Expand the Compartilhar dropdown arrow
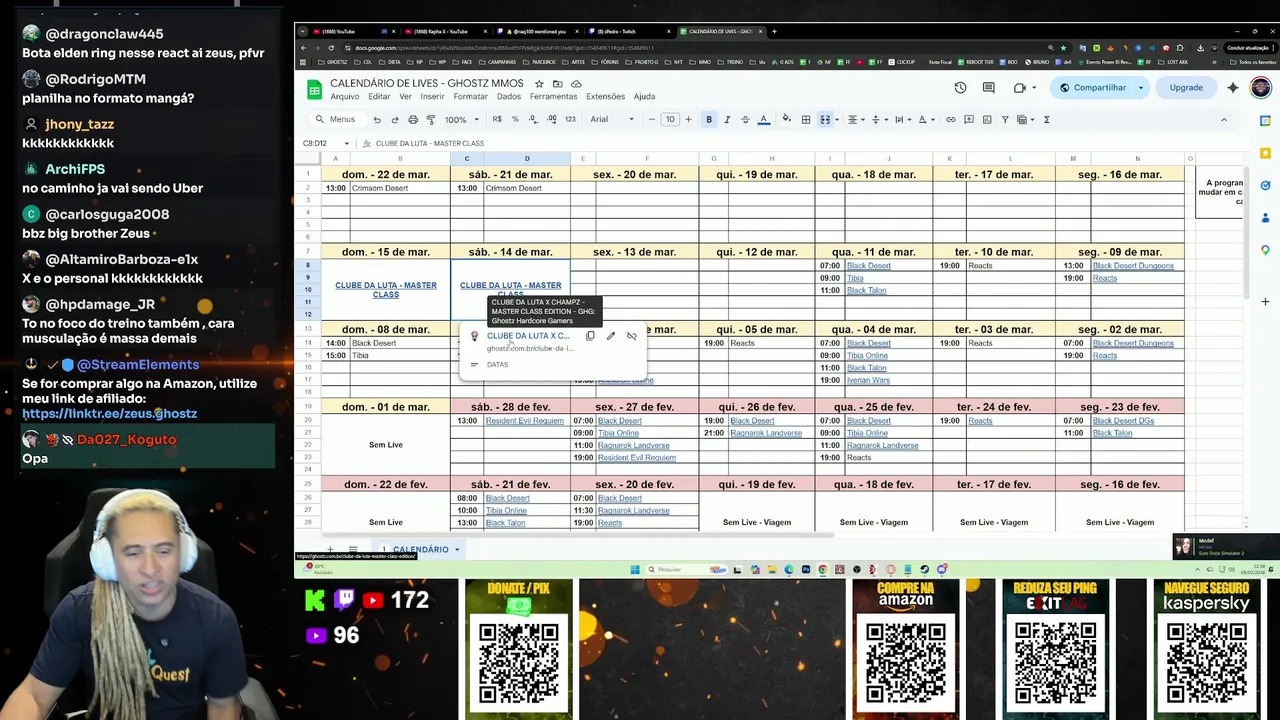This screenshot has height=720, width=1280. pyautogui.click(x=1140, y=88)
